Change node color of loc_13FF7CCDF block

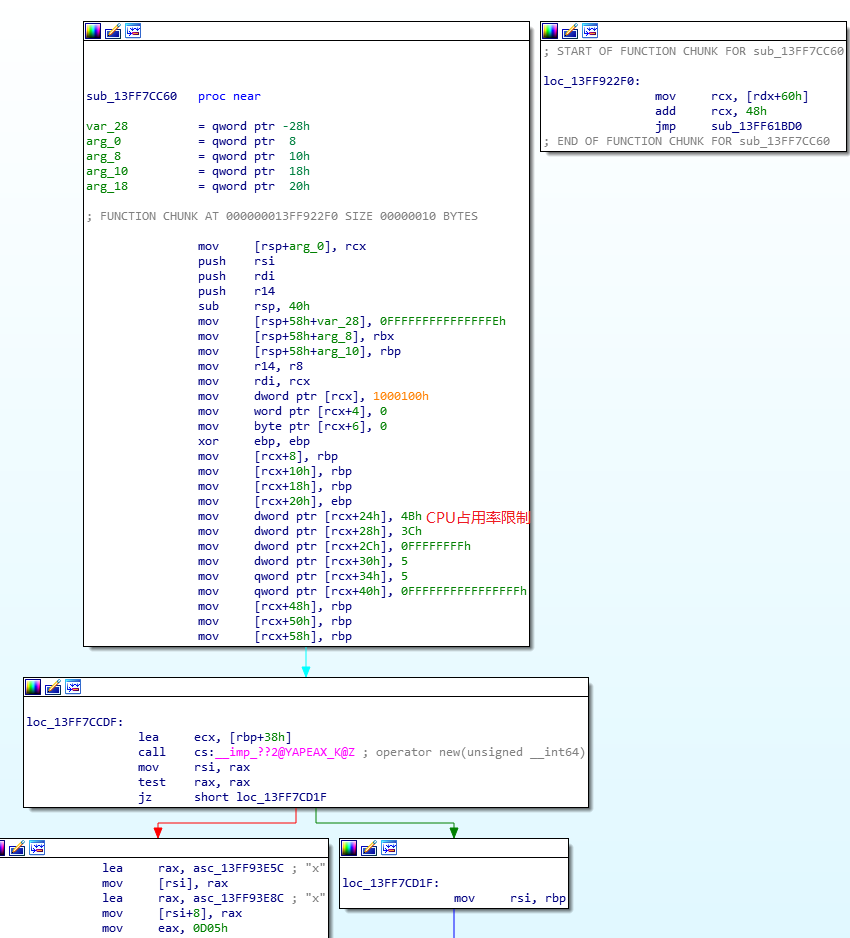(x=33, y=687)
